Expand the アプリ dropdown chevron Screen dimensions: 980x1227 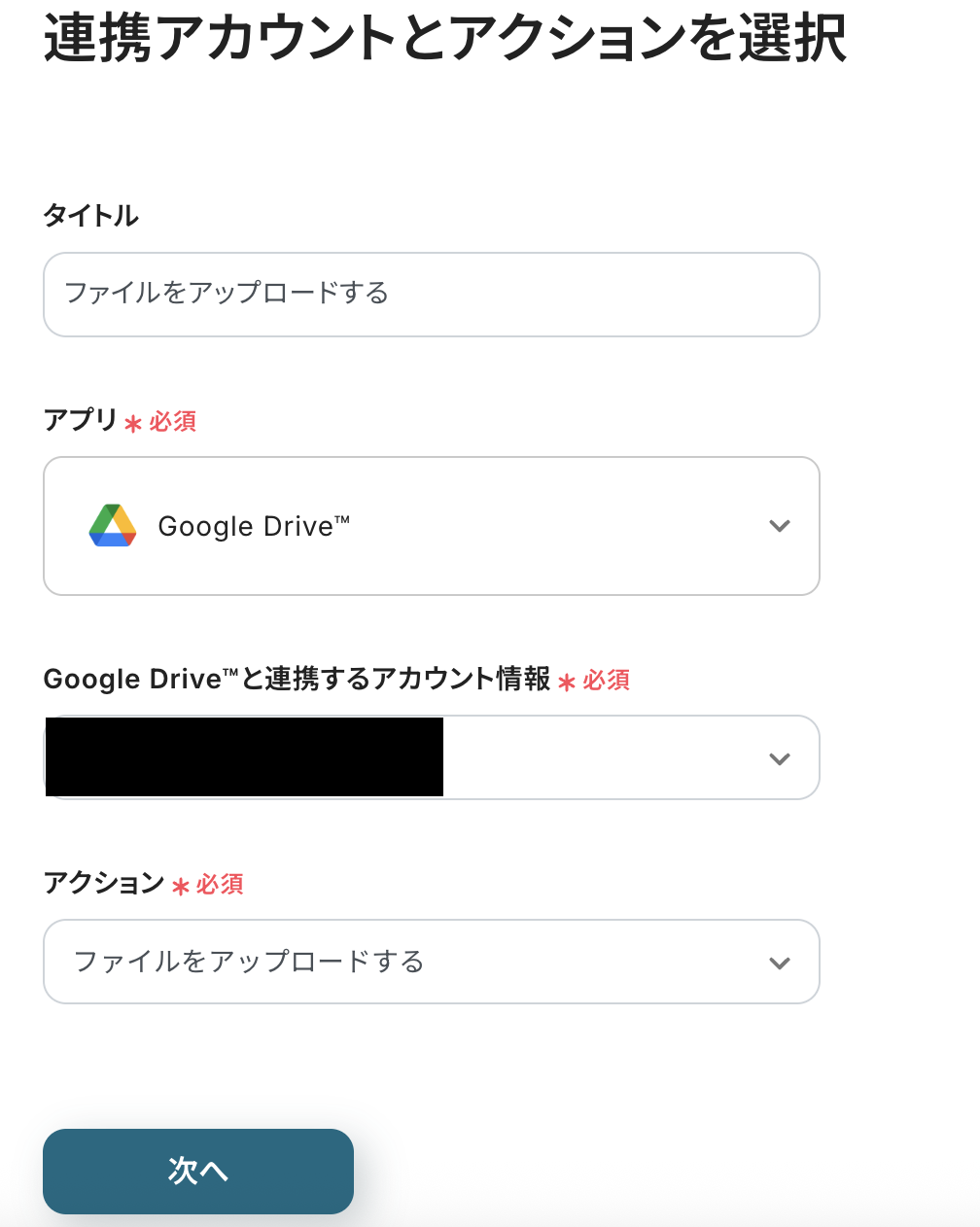click(x=779, y=526)
